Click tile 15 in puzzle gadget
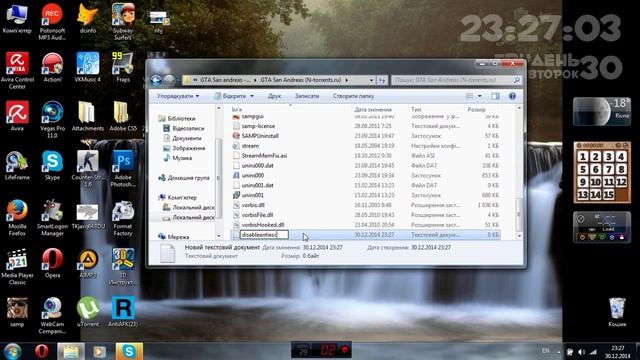The width and height of the screenshot is (640, 360). coord(609,195)
